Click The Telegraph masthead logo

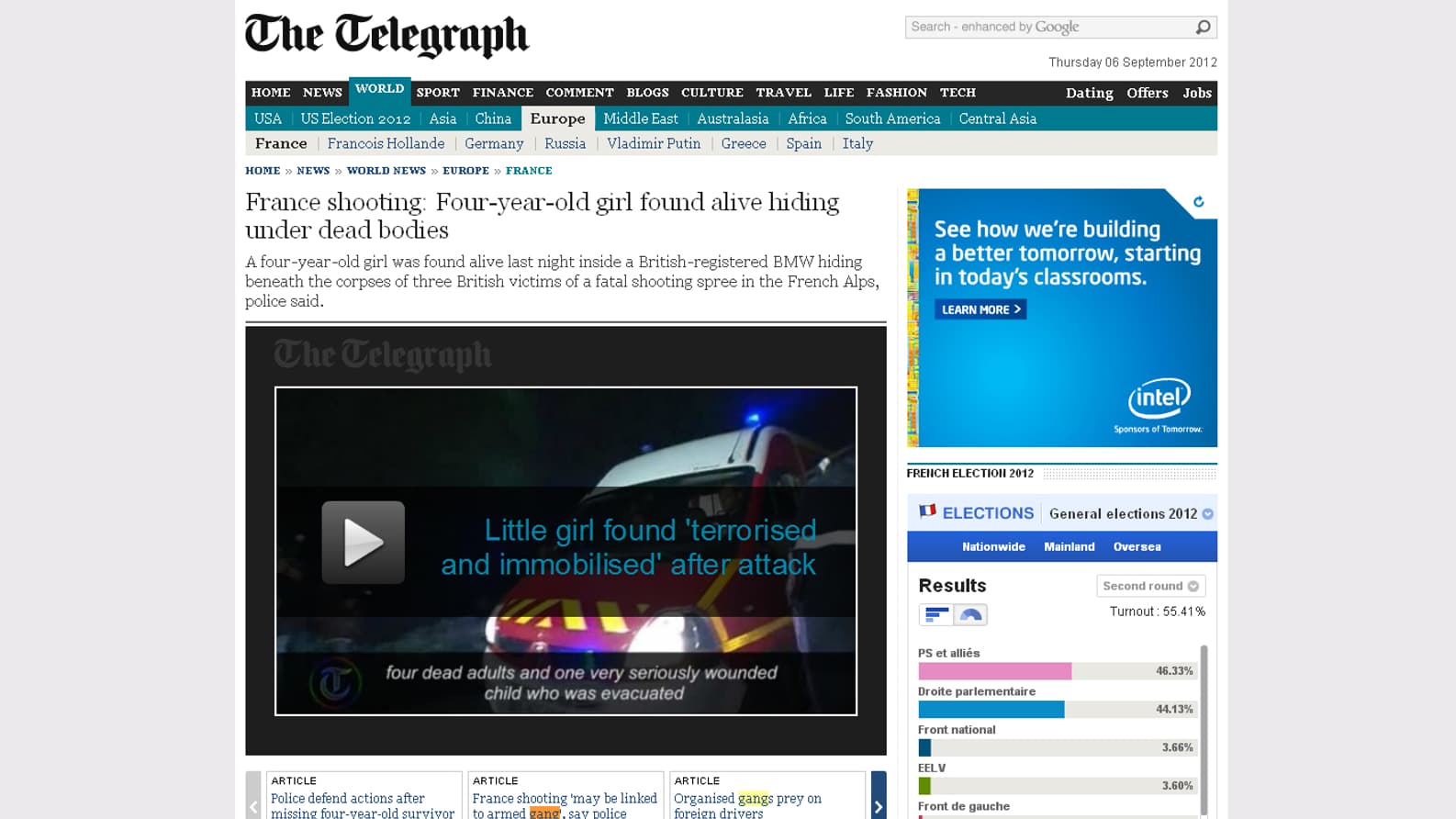386,36
